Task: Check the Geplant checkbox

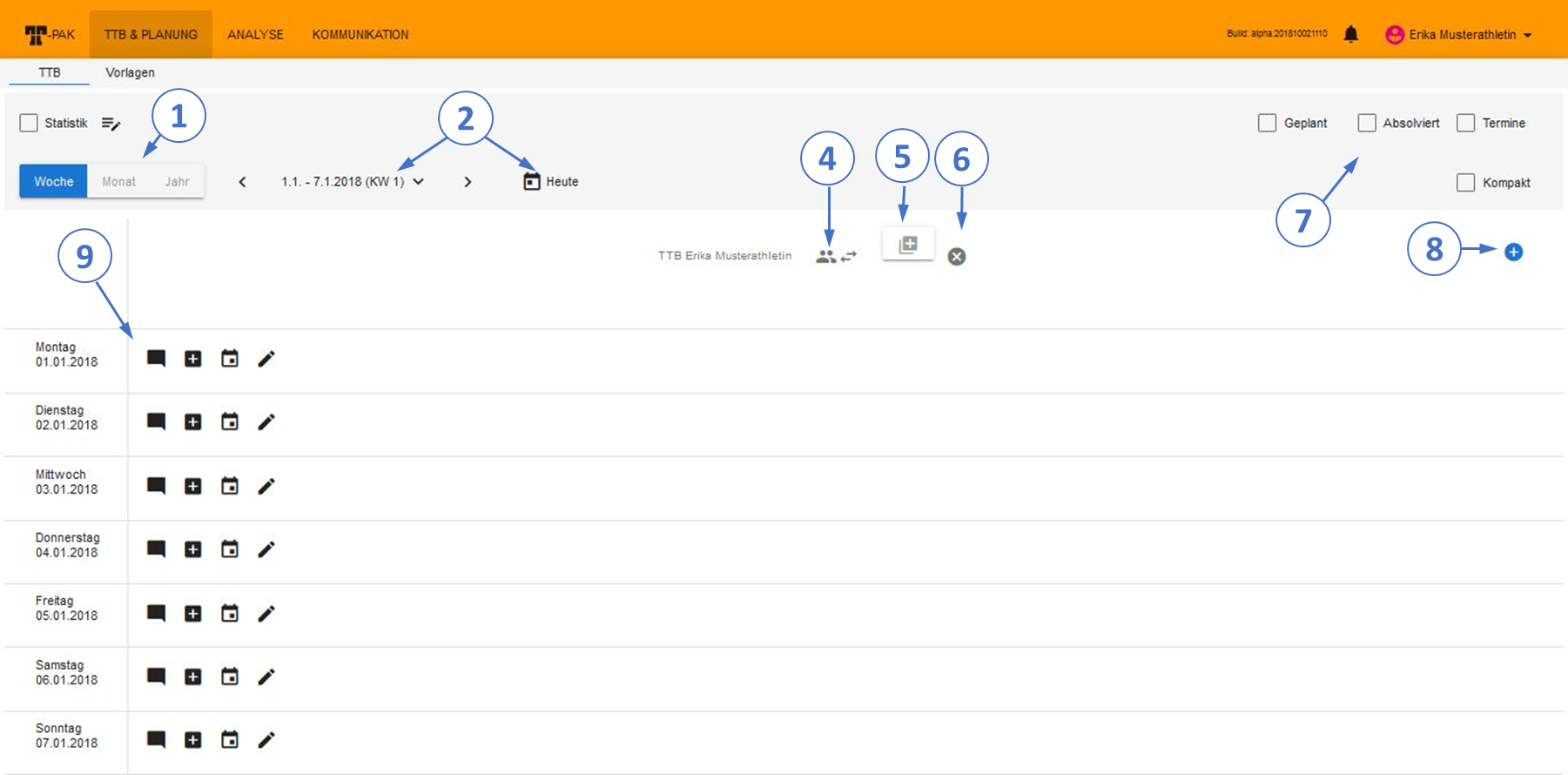Action: coord(1267,124)
